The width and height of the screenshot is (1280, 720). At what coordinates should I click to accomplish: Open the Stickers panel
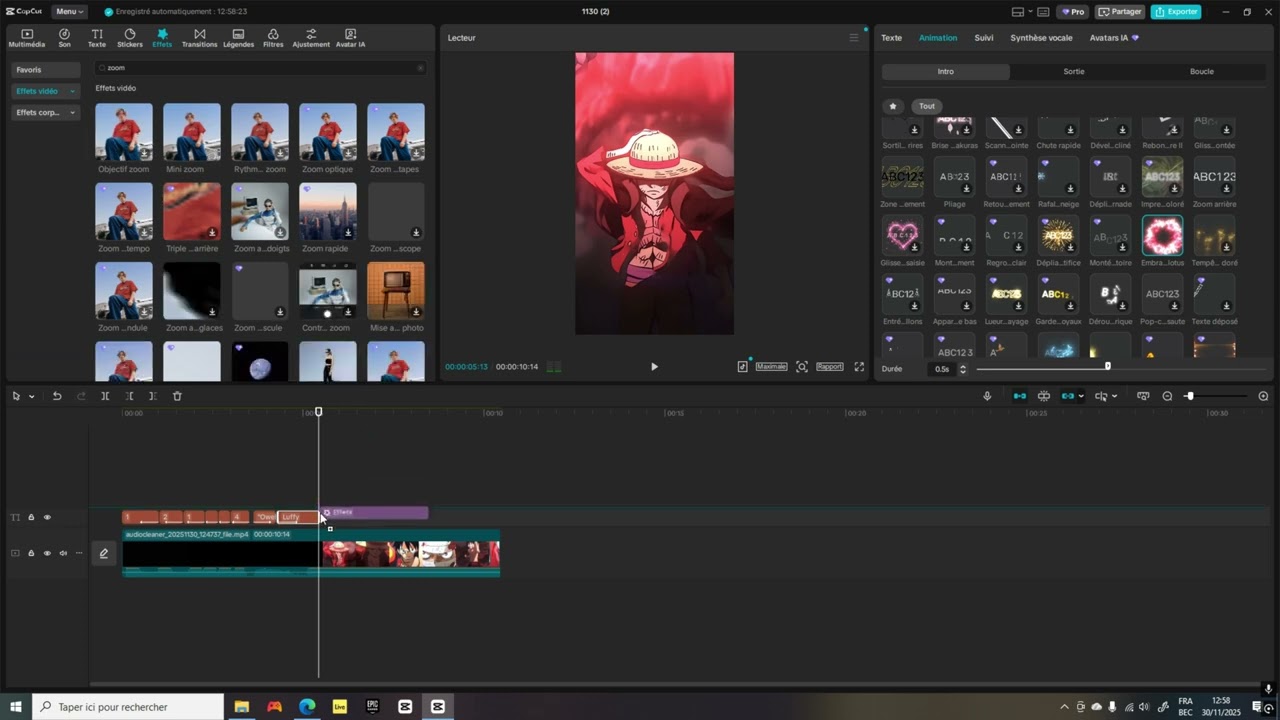tap(130, 38)
